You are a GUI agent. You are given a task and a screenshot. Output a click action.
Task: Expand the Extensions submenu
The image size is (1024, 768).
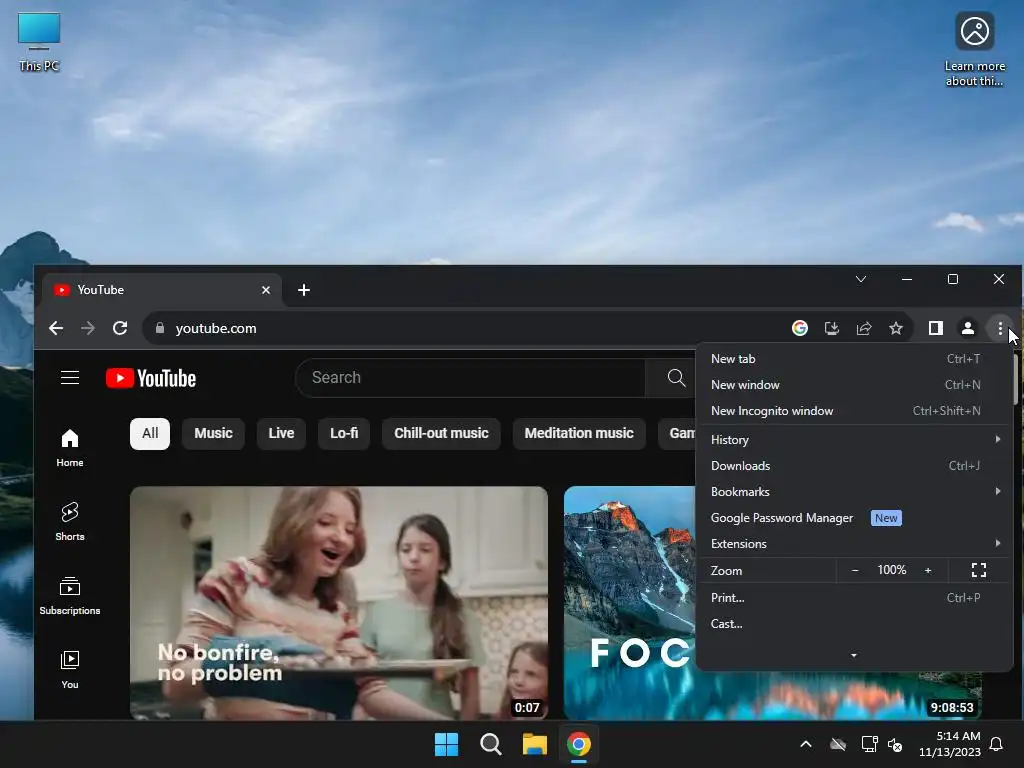(x=855, y=543)
